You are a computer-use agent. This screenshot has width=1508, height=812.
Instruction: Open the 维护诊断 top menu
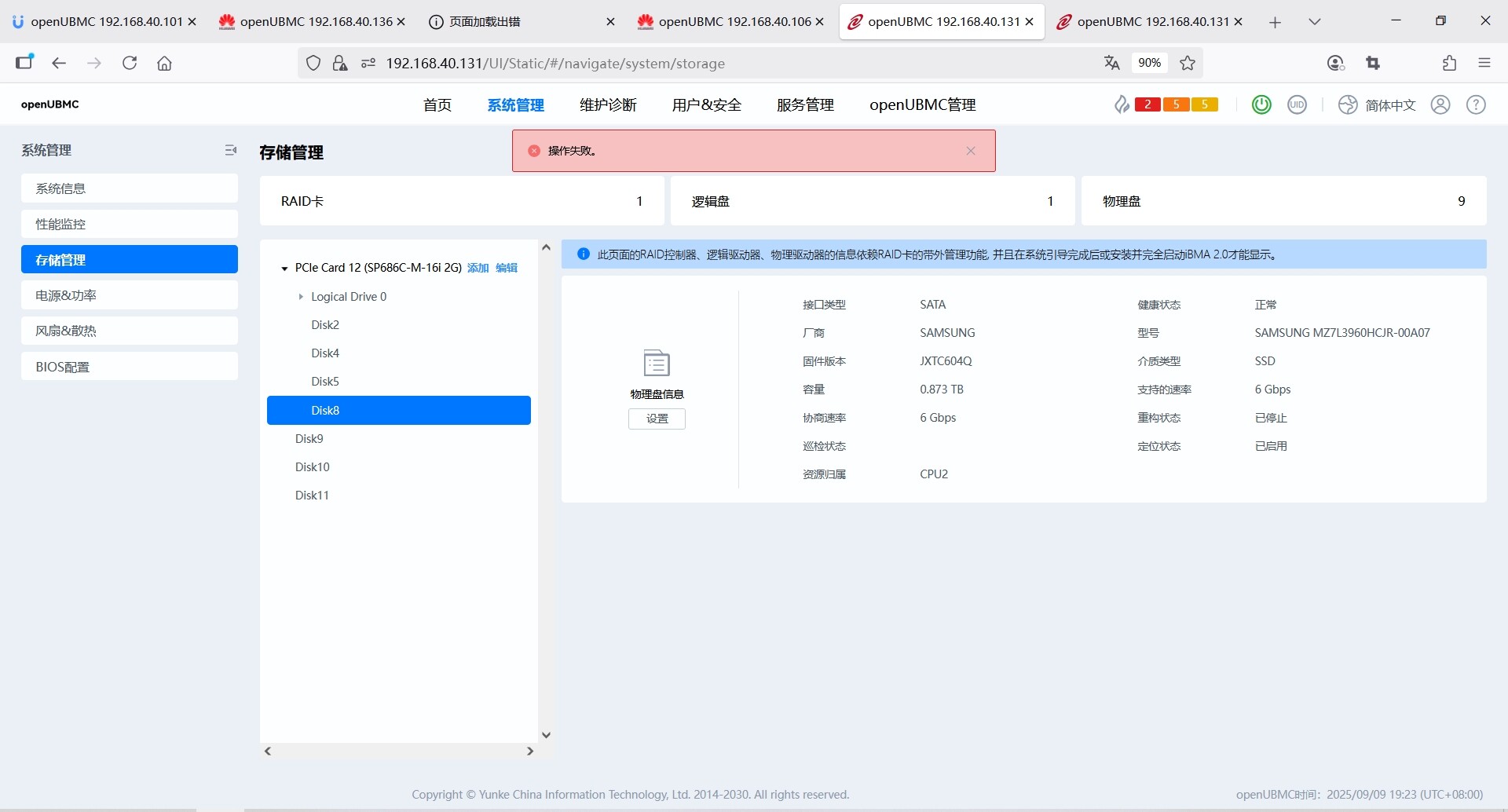[608, 105]
